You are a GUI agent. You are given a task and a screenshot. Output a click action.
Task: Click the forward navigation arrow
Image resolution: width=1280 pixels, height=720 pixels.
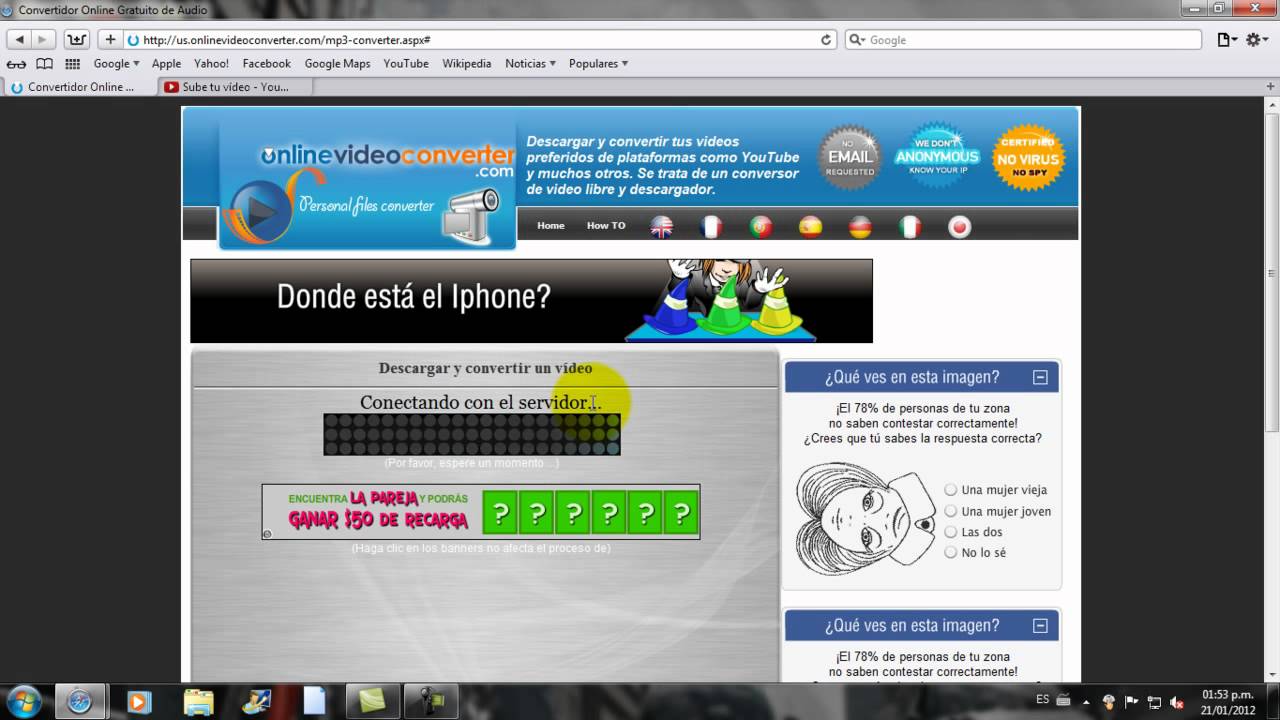43,40
